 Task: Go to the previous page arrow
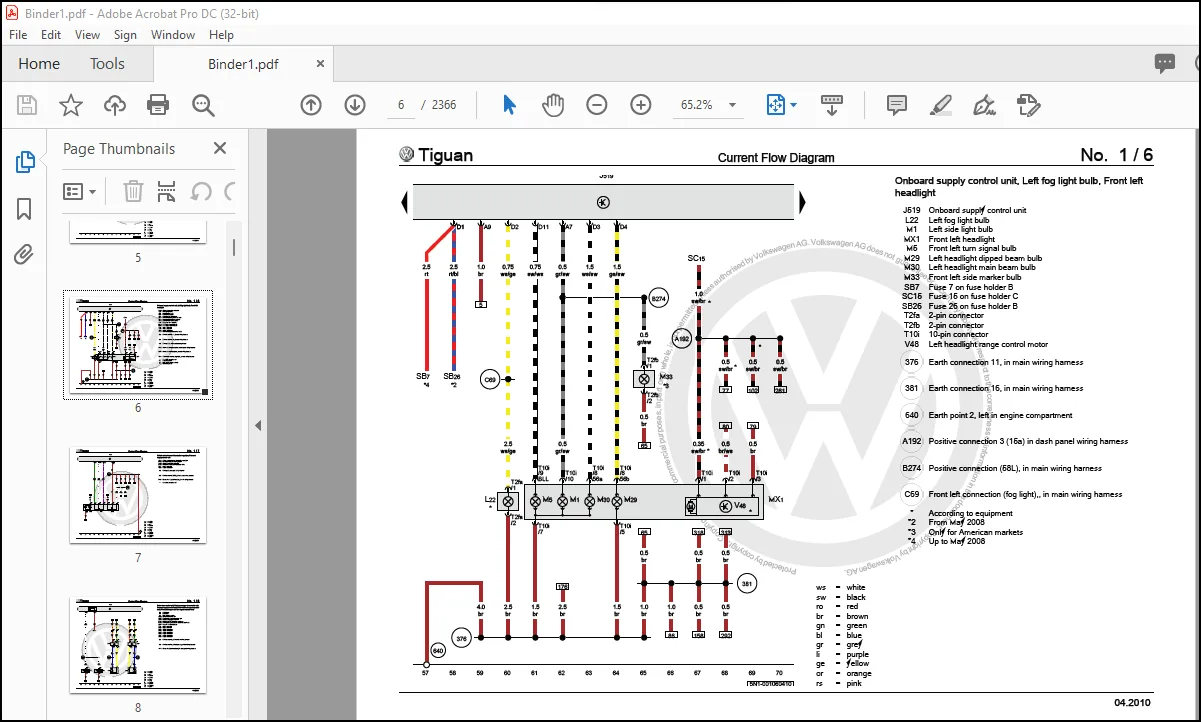coord(311,105)
